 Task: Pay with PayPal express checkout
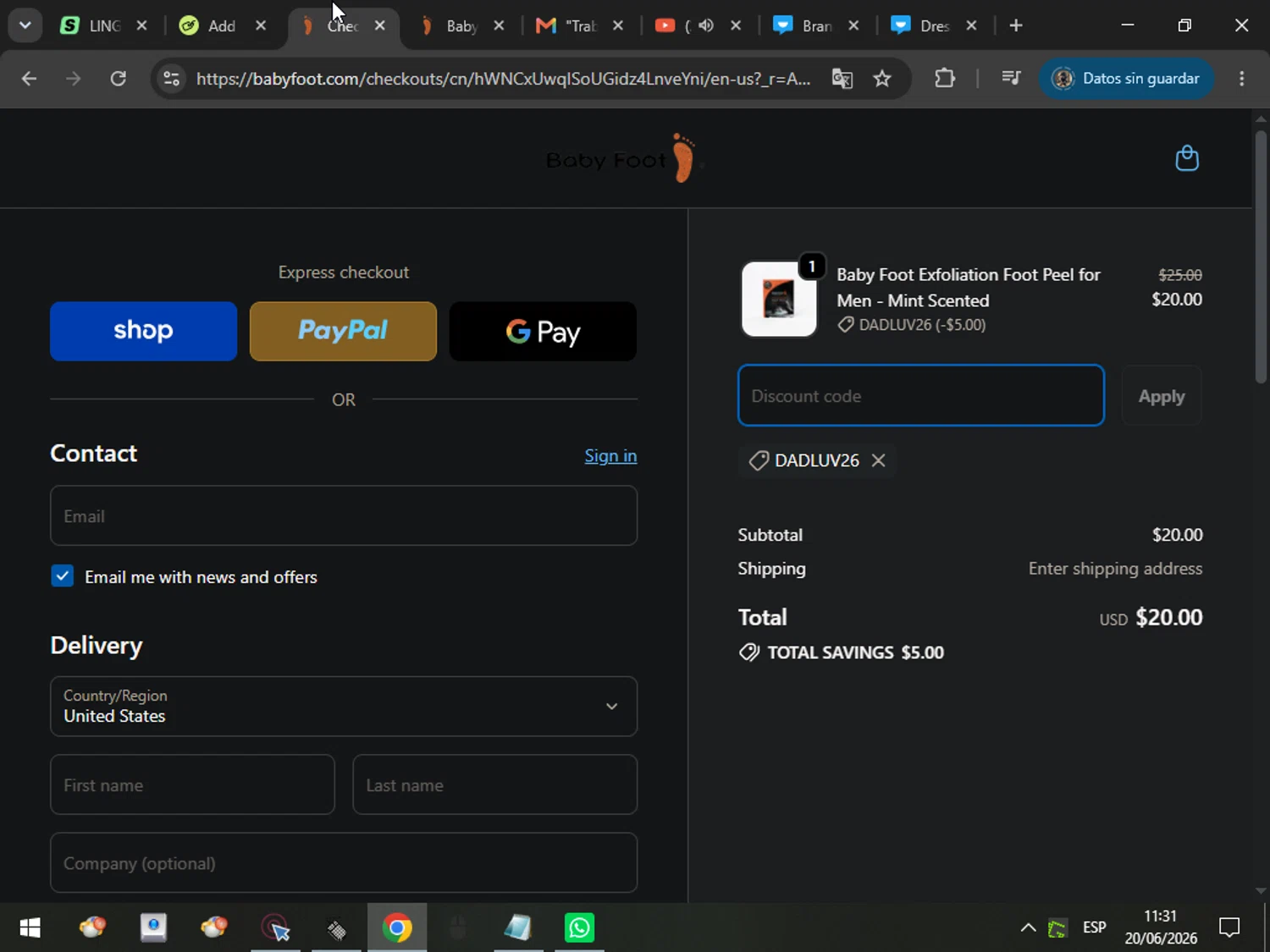click(x=343, y=331)
